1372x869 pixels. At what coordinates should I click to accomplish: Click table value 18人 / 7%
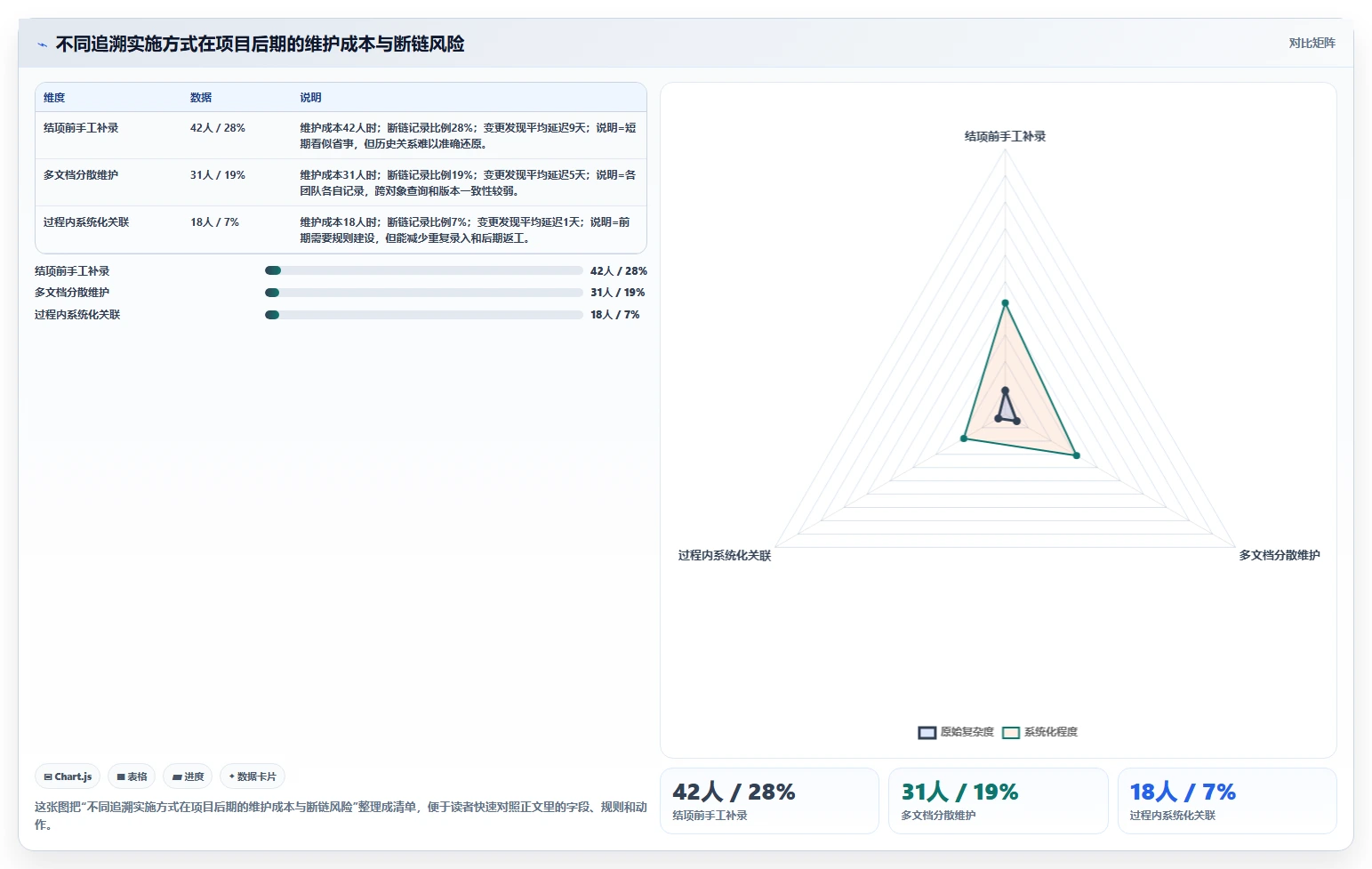pyautogui.click(x=214, y=222)
